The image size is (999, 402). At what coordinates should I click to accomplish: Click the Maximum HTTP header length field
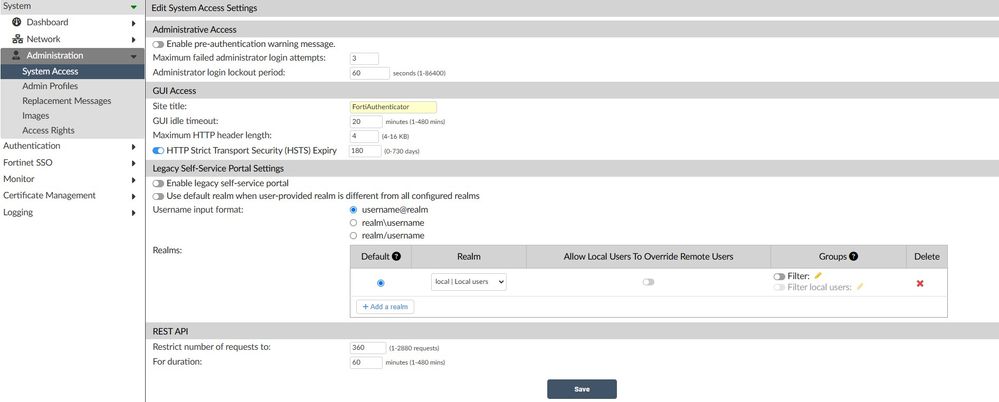(x=364, y=136)
